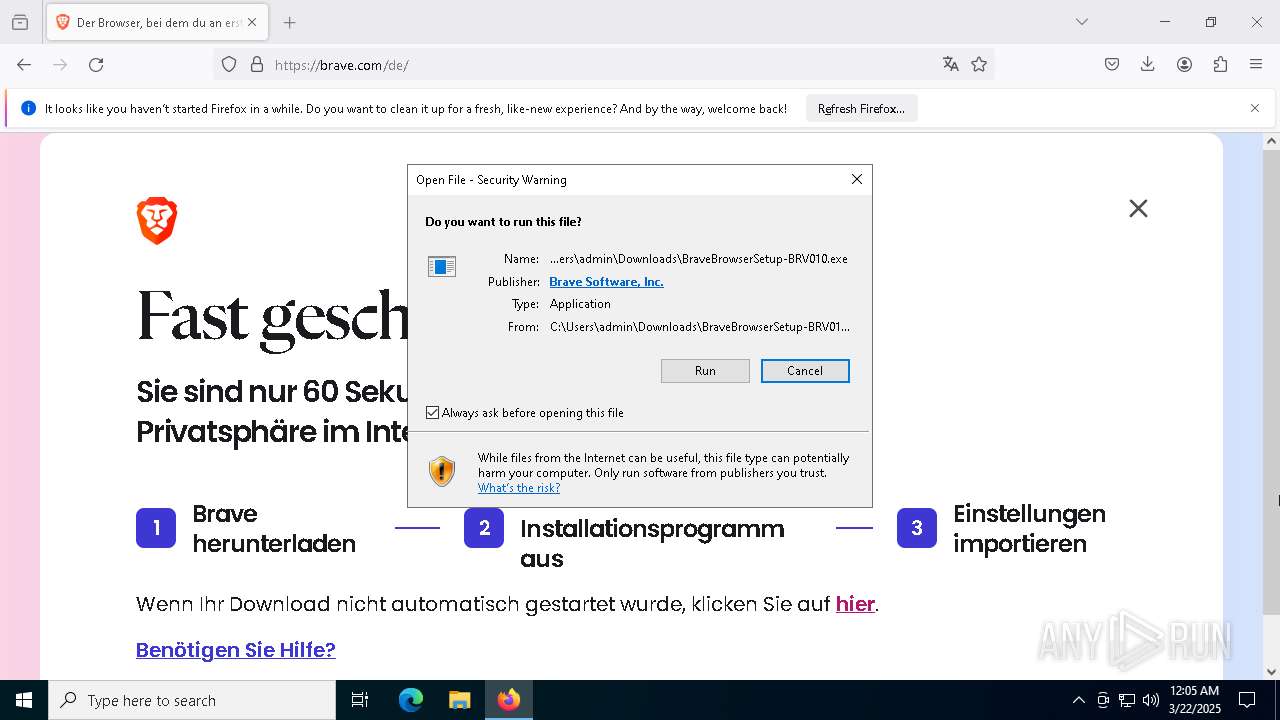Image resolution: width=1280 pixels, height=720 pixels.
Task: Open File Explorer from the taskbar
Action: pyautogui.click(x=460, y=700)
